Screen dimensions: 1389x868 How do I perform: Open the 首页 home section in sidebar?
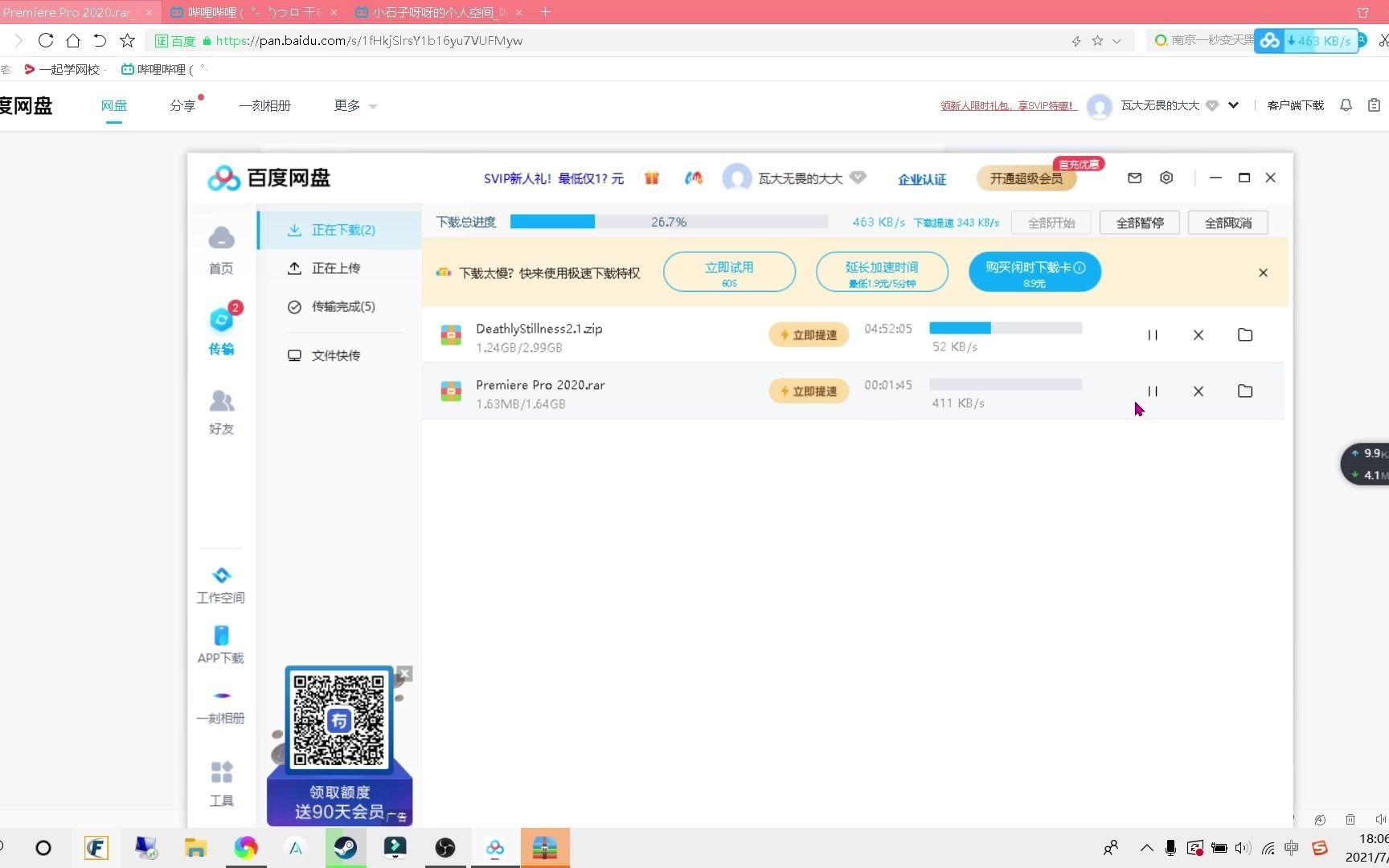point(221,250)
